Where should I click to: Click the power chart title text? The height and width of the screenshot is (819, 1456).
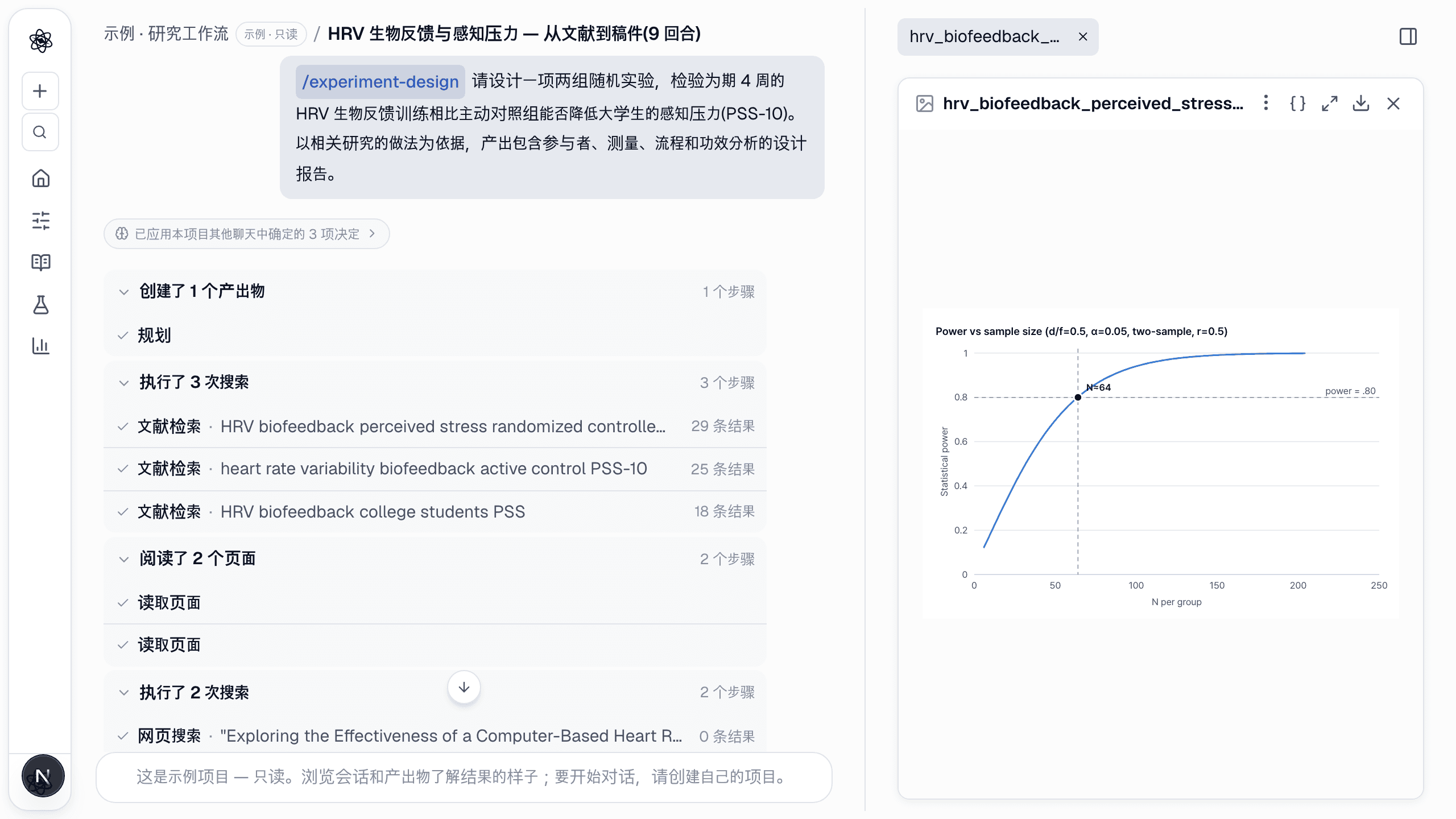(x=1081, y=332)
